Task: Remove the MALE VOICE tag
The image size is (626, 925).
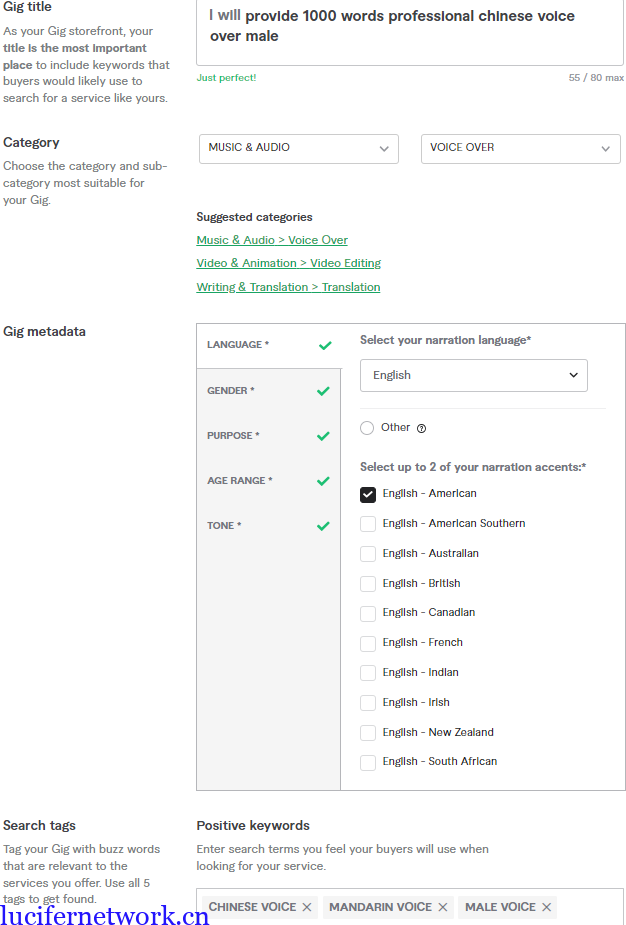Action: (x=546, y=907)
